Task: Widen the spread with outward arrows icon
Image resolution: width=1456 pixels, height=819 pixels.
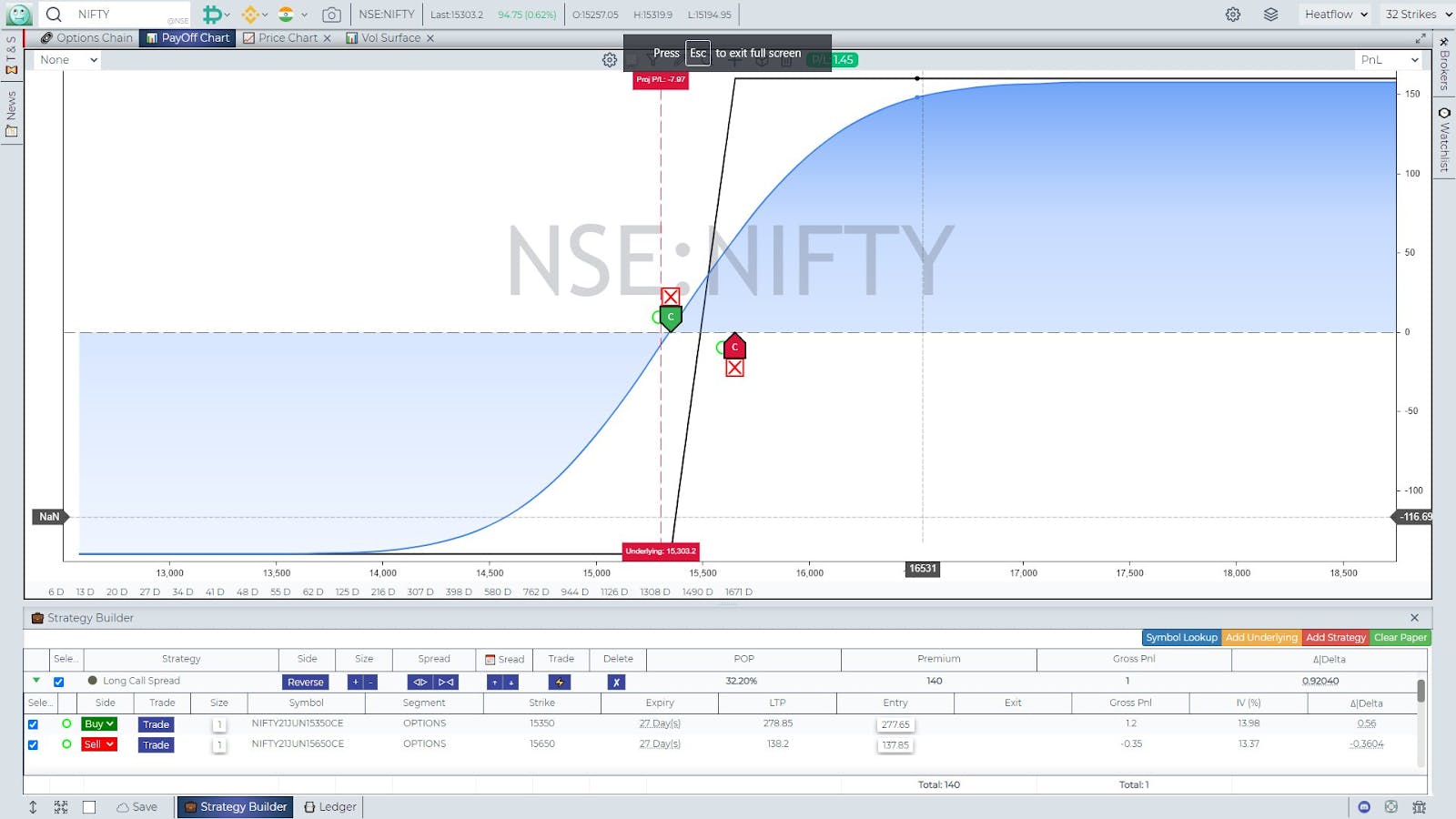Action: click(420, 682)
